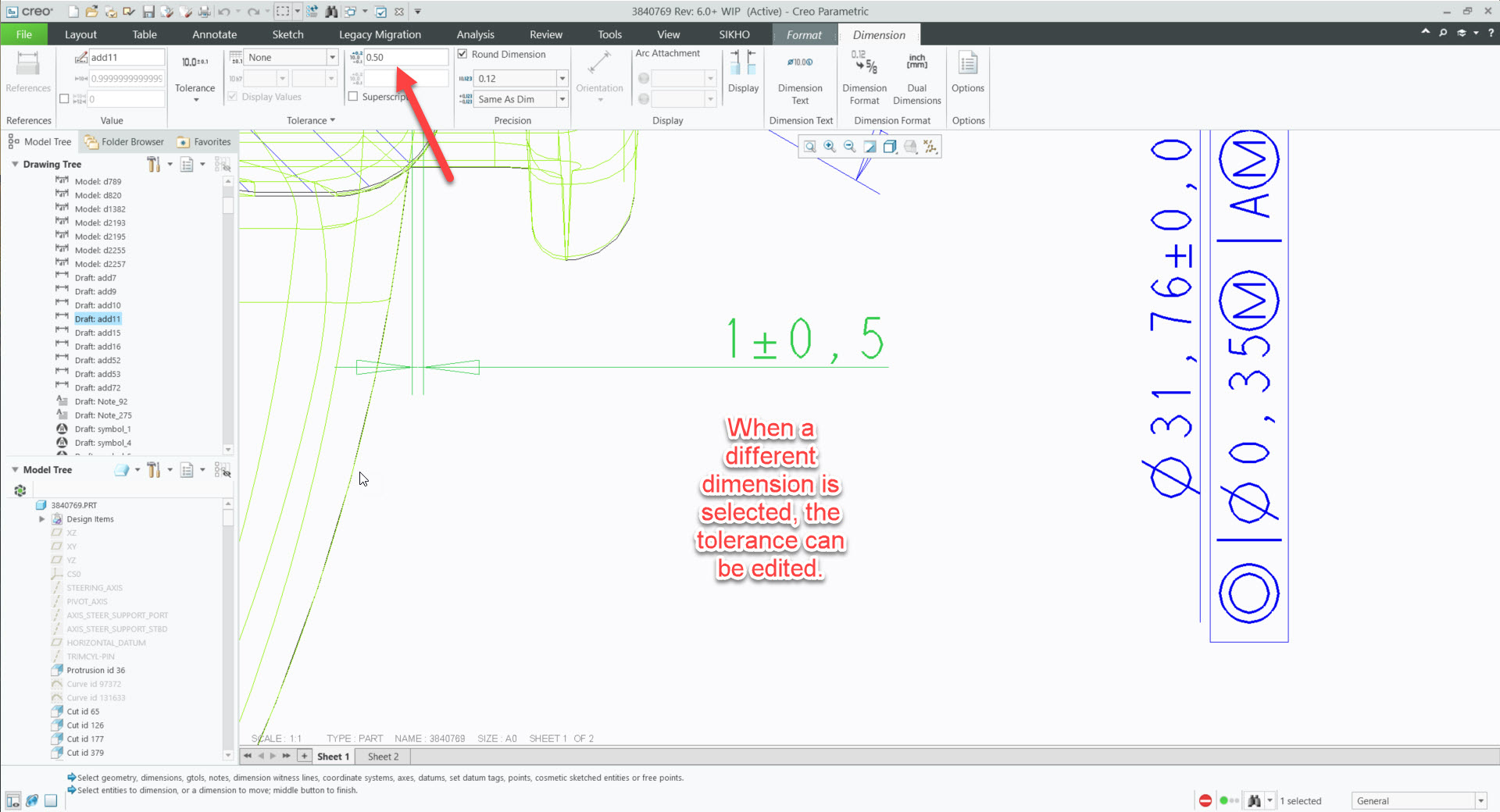Click the Find binoculars icon in the toolbar

pyautogui.click(x=331, y=11)
